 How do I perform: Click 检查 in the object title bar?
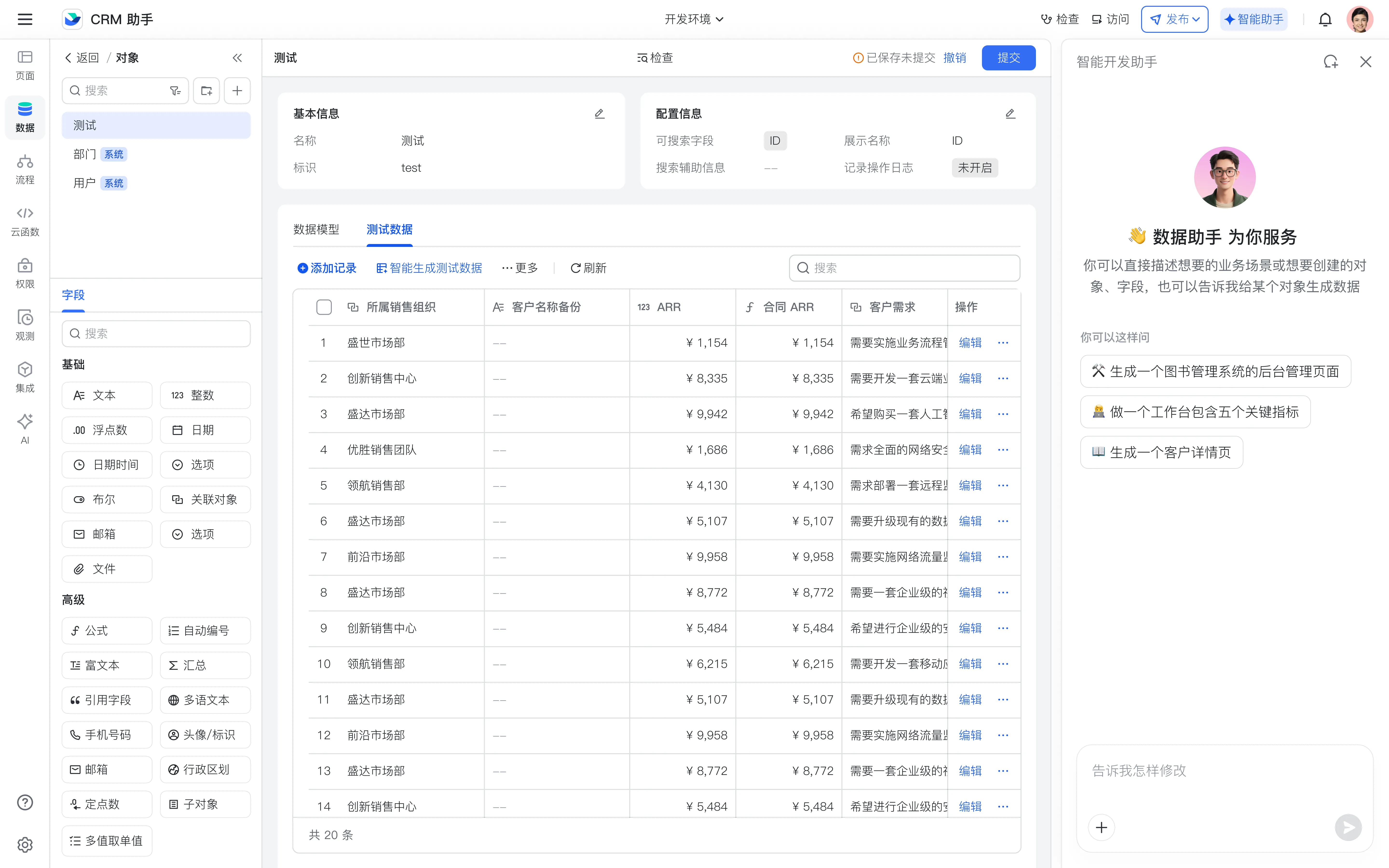655,58
